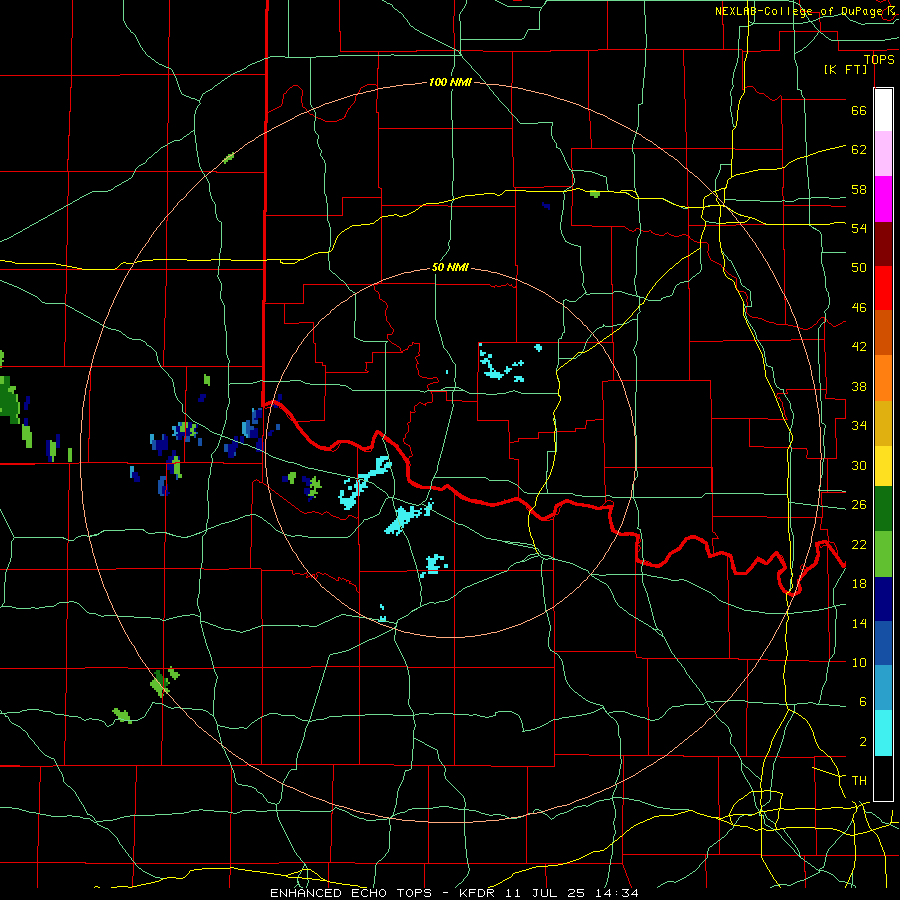
Task: Click the light pink legend swatch
Action: 883,154
